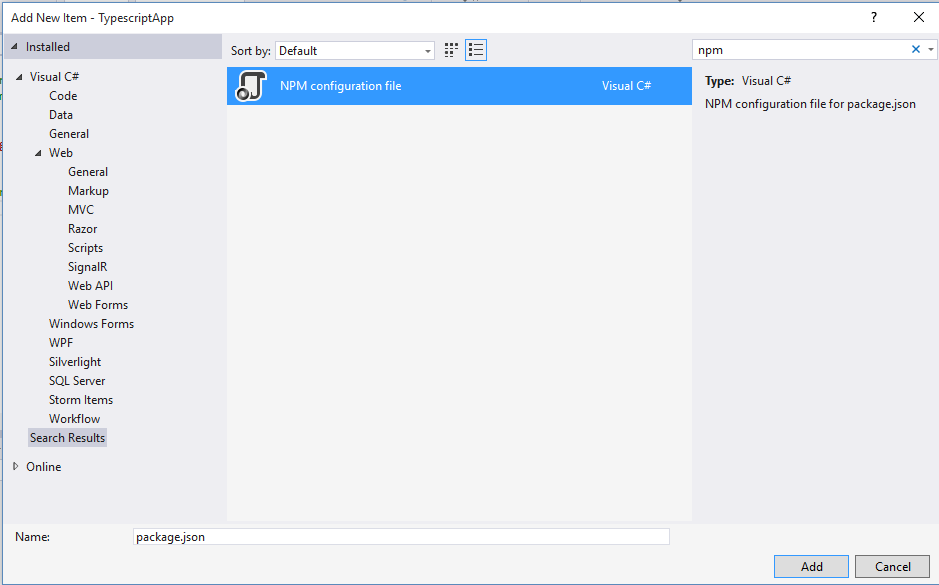Collapse the Web tree node
Screen dimensions: 939x585
click(38, 153)
